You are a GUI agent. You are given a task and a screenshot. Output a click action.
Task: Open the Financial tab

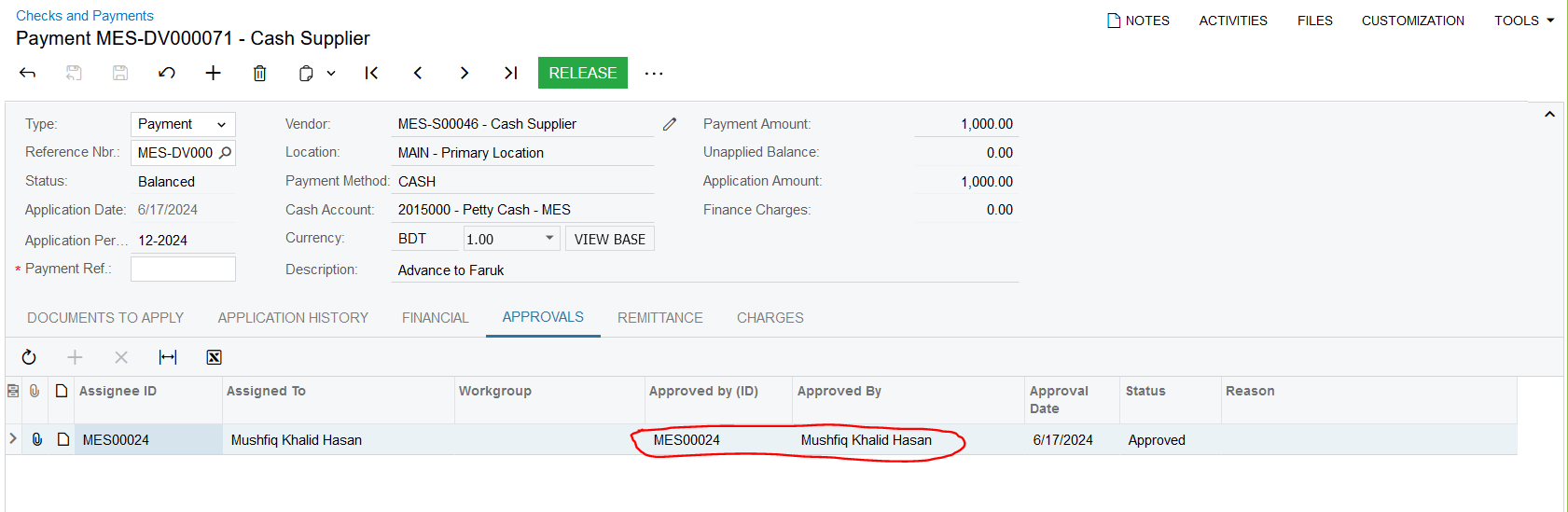[x=436, y=318]
